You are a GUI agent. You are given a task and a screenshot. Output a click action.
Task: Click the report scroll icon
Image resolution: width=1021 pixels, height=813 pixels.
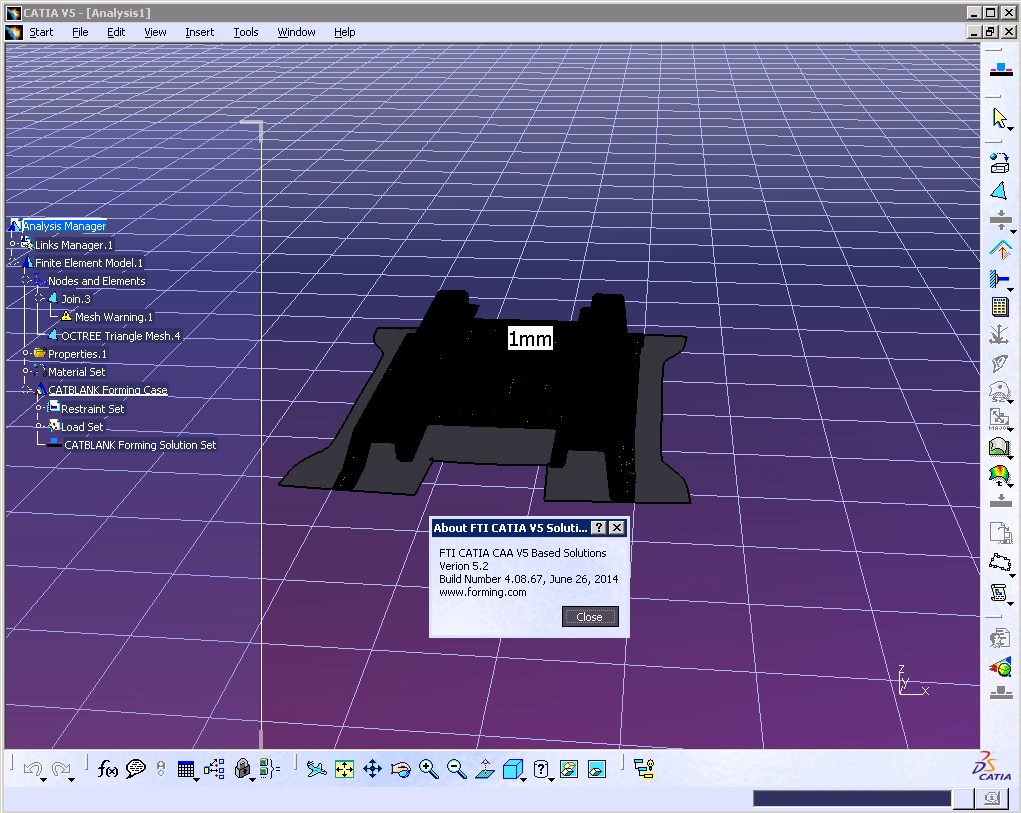pos(1000,592)
